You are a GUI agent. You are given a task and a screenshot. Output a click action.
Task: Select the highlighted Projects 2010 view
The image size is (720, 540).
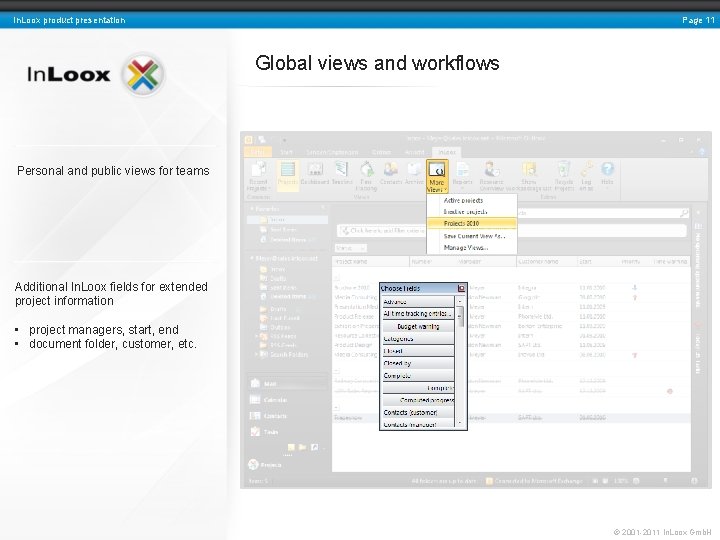click(472, 223)
